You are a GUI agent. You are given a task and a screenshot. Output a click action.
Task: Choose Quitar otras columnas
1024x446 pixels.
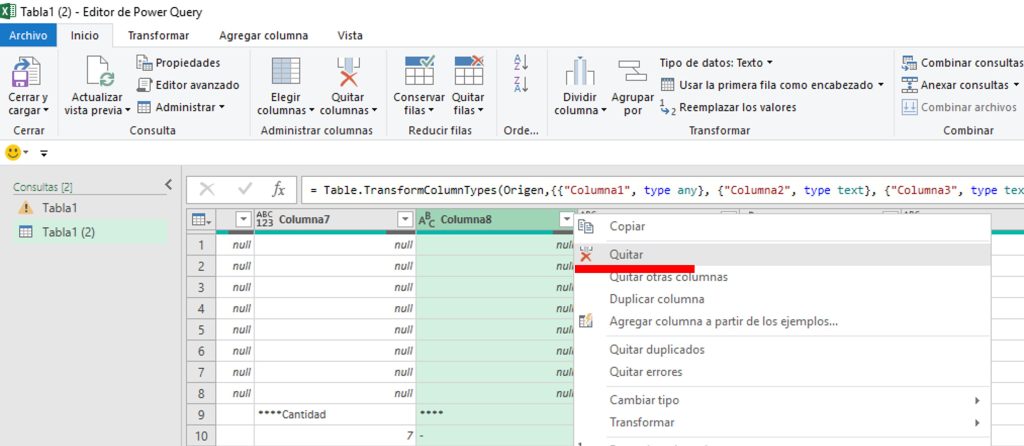pos(782,277)
